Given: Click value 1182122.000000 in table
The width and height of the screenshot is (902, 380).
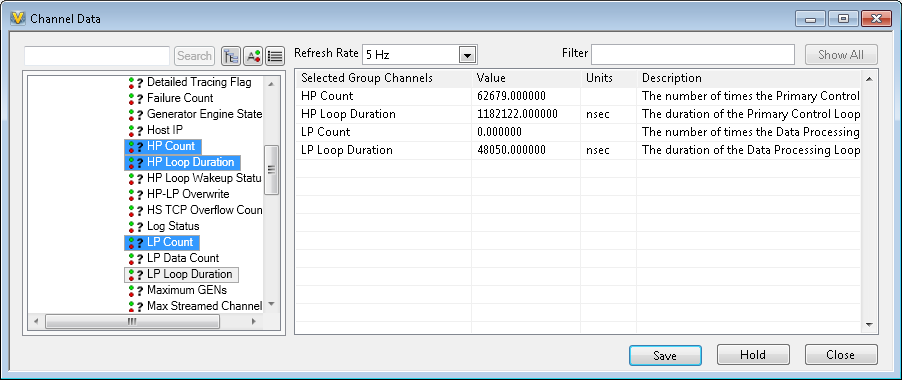Looking at the screenshot, I should click(517, 114).
